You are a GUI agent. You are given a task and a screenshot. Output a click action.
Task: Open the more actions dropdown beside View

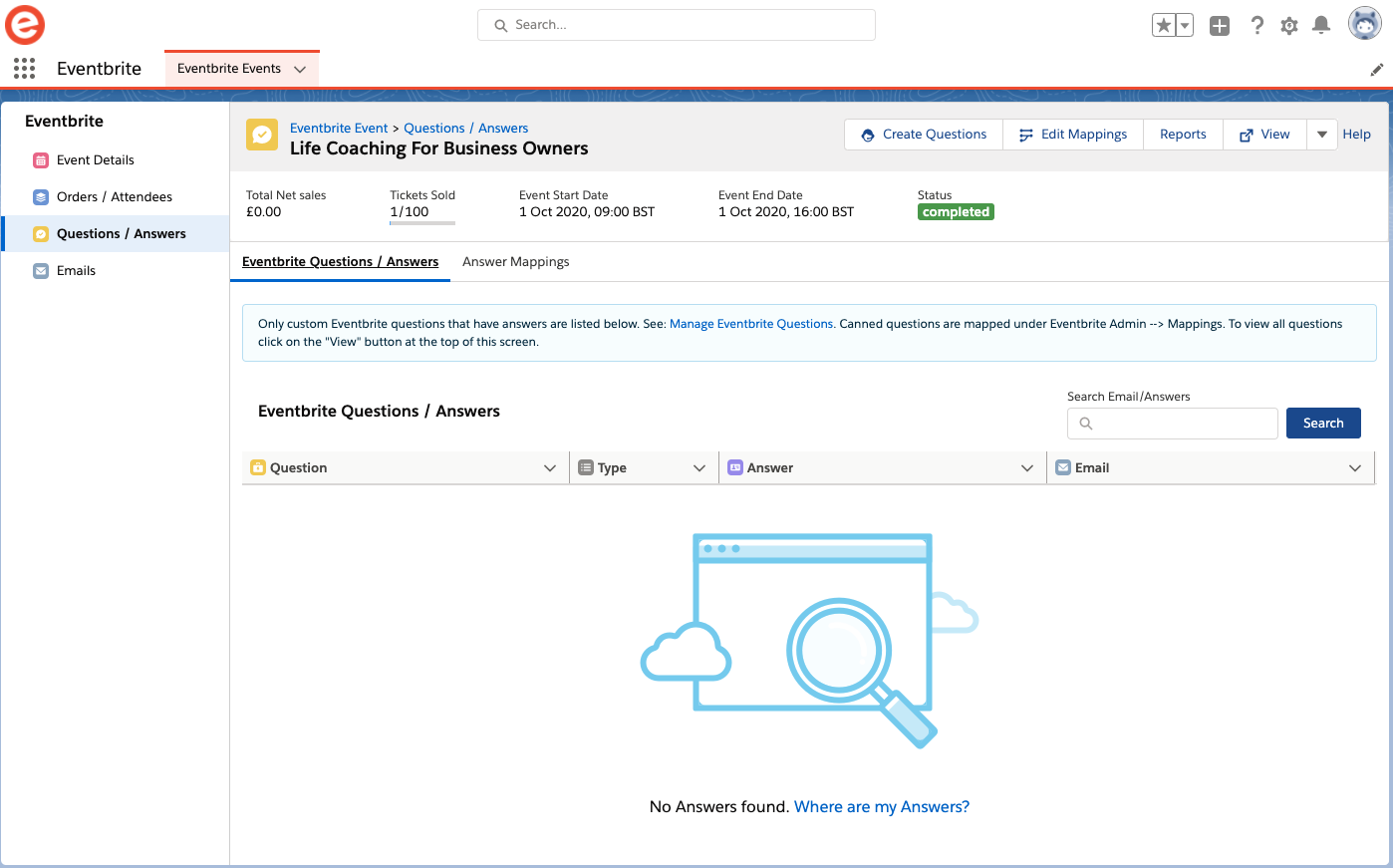[1322, 135]
